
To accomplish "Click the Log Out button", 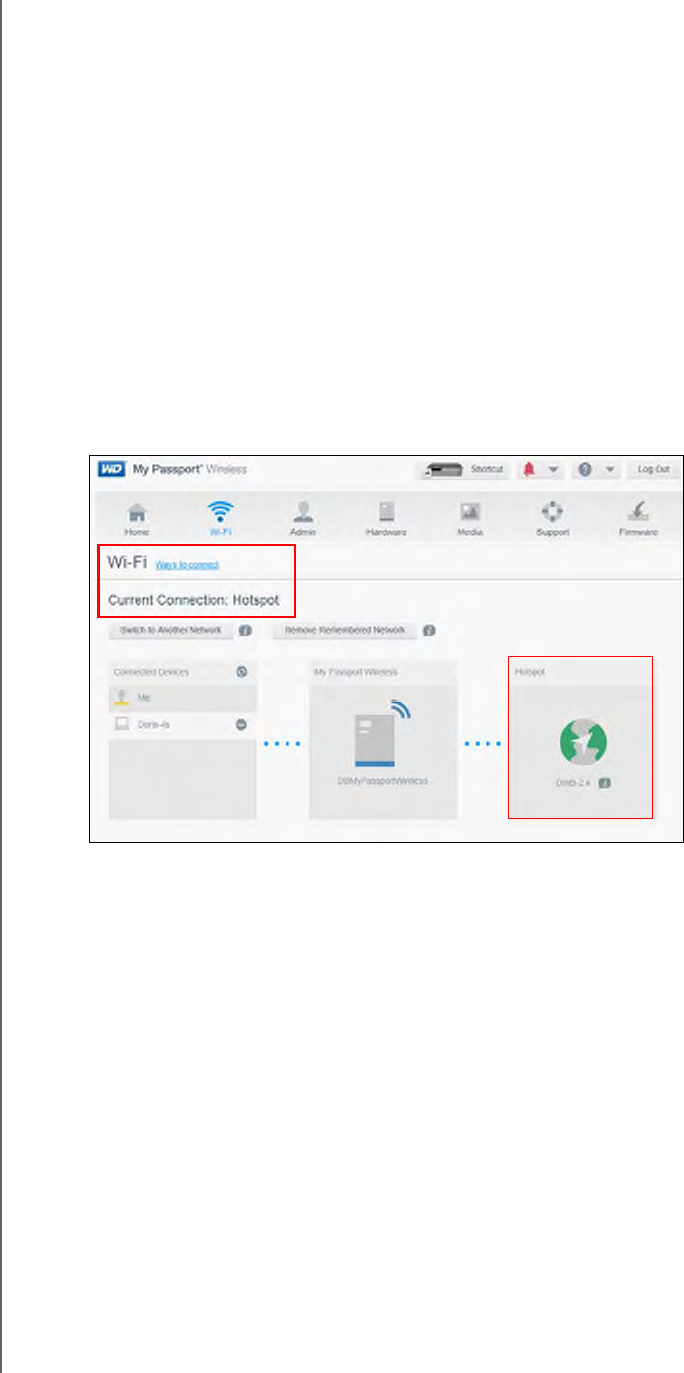I will tap(653, 469).
